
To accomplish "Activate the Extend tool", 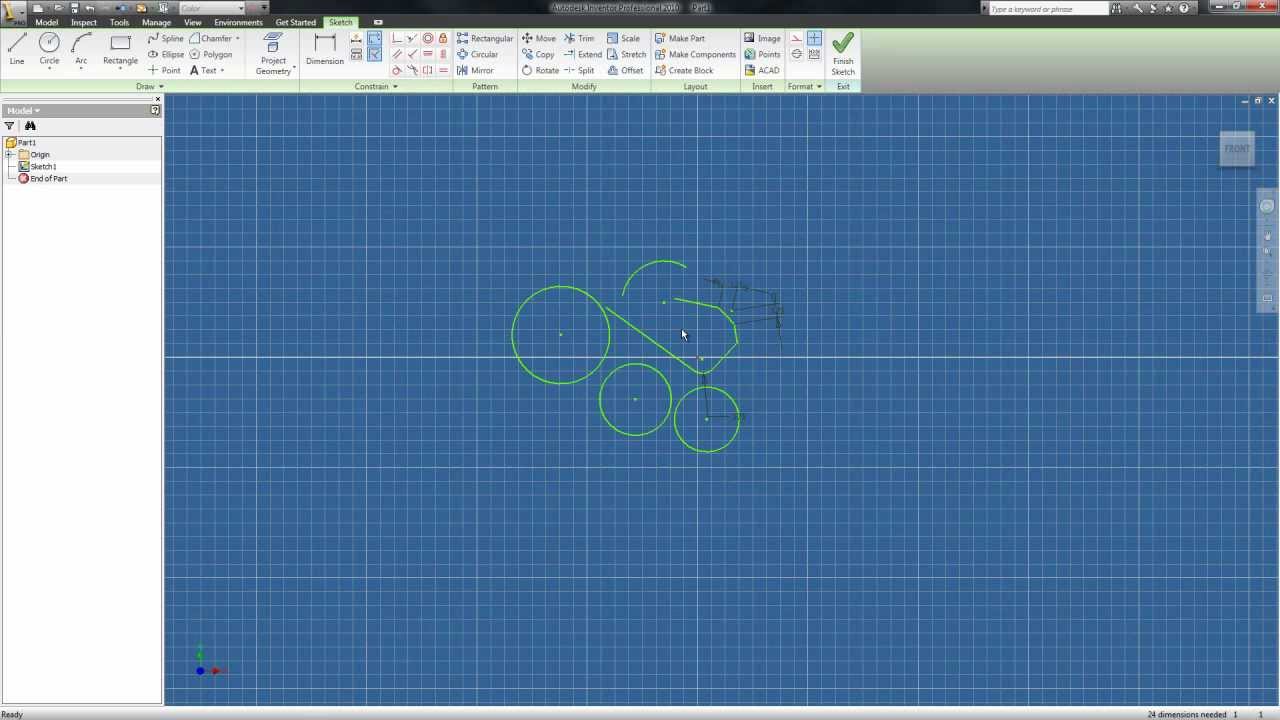I will coord(582,54).
